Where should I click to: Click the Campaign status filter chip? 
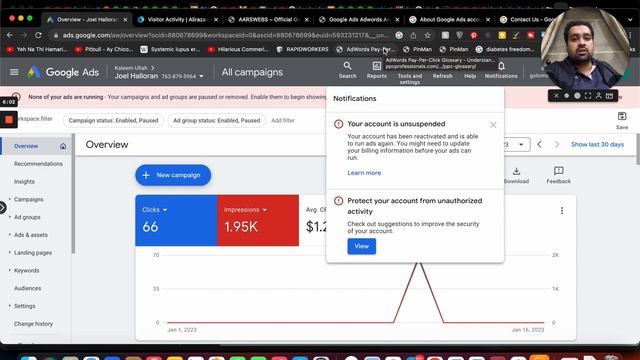click(113, 120)
